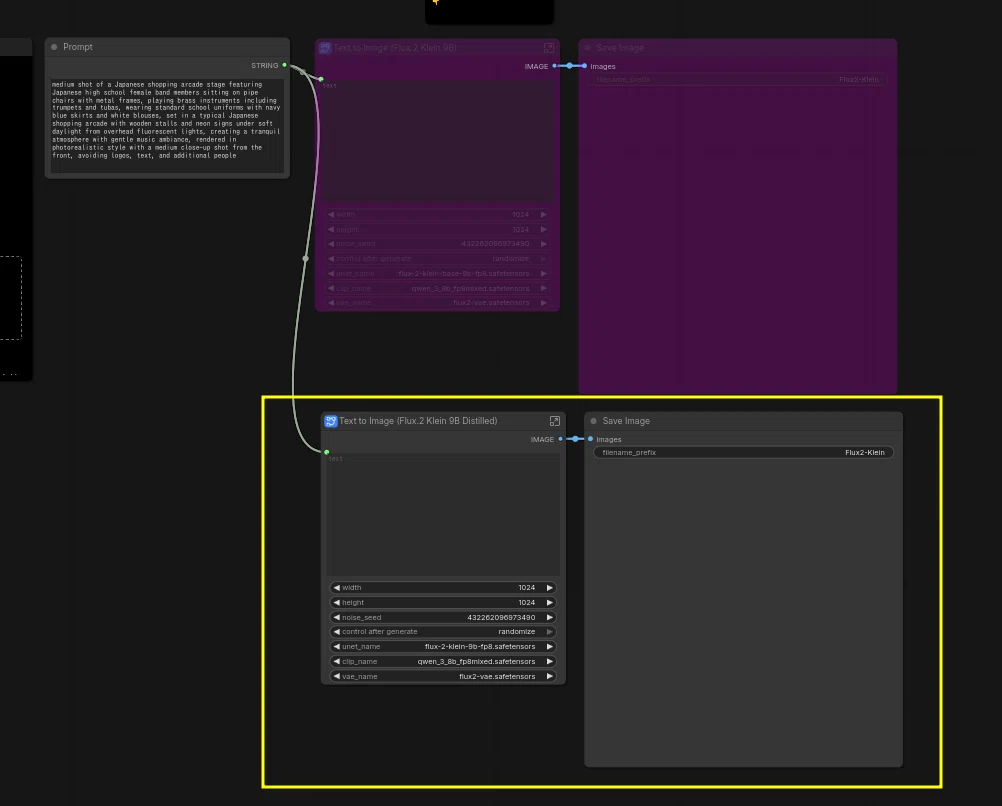
Task: Edit filename_prefix in bypassed Save Image node
Action: (x=737, y=80)
